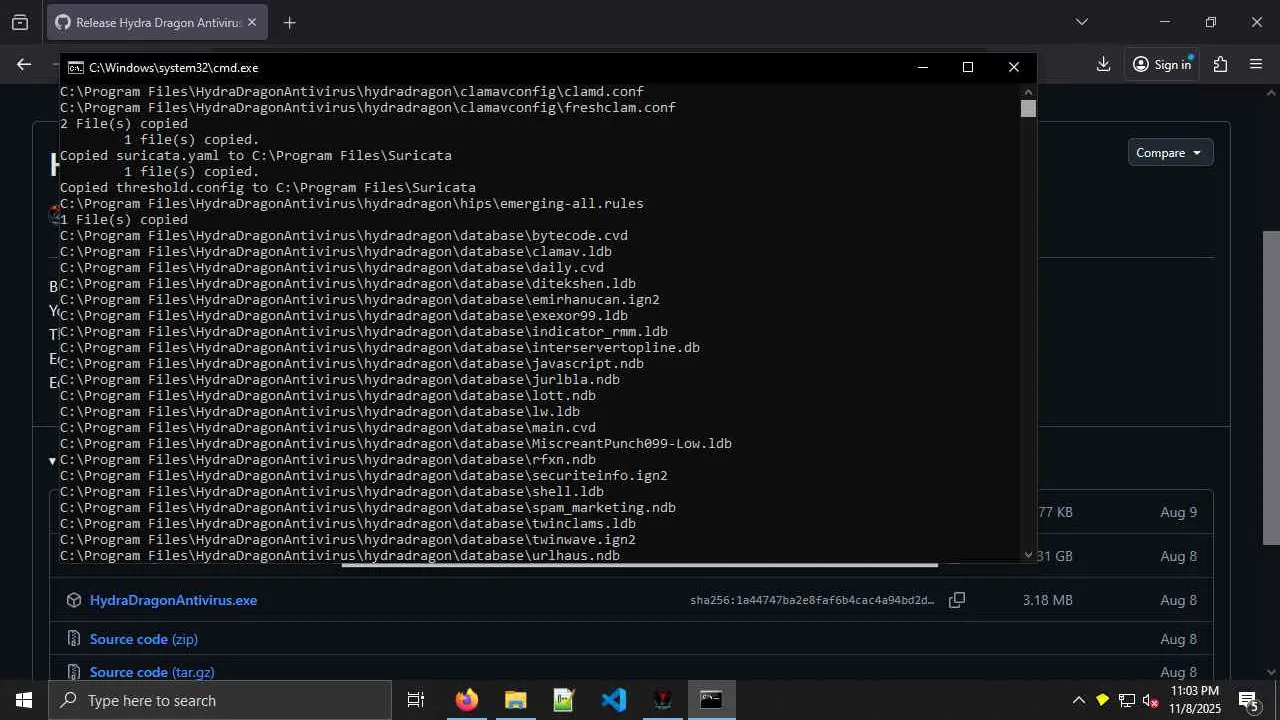This screenshot has height=720, width=1280.
Task: Go back with the browser back arrow
Action: [24, 64]
